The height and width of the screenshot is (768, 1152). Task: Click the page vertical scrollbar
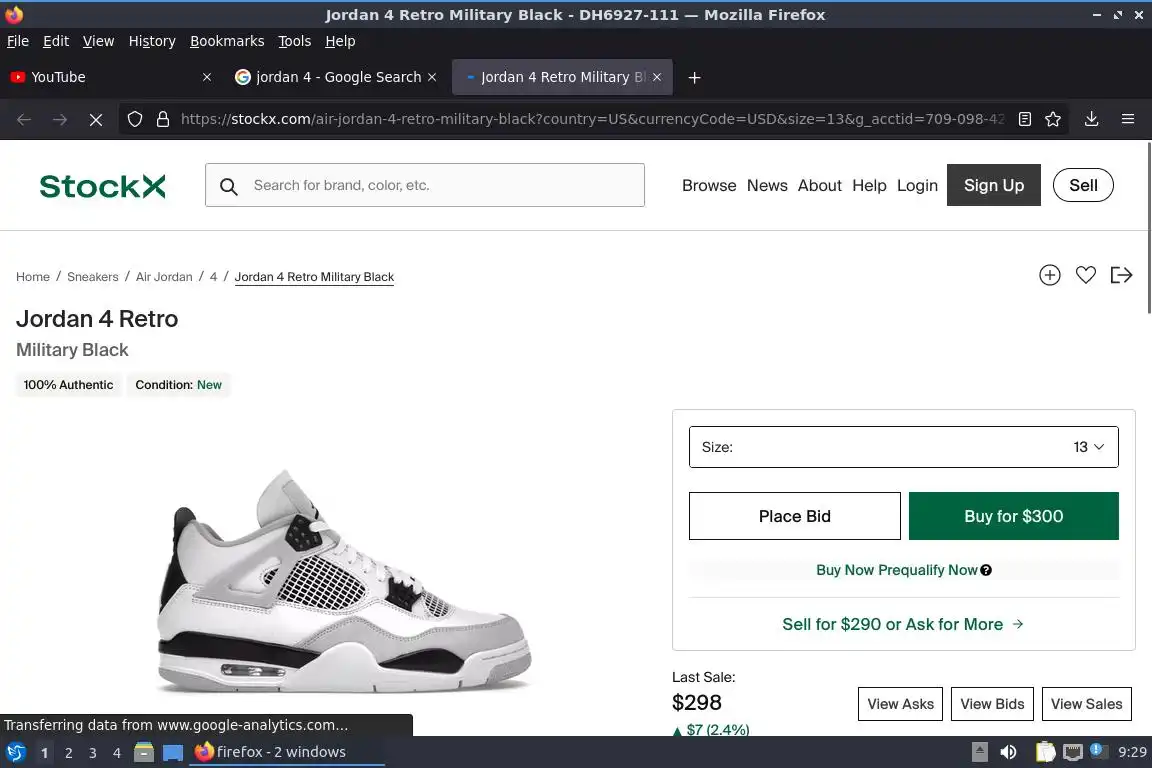(1148, 228)
